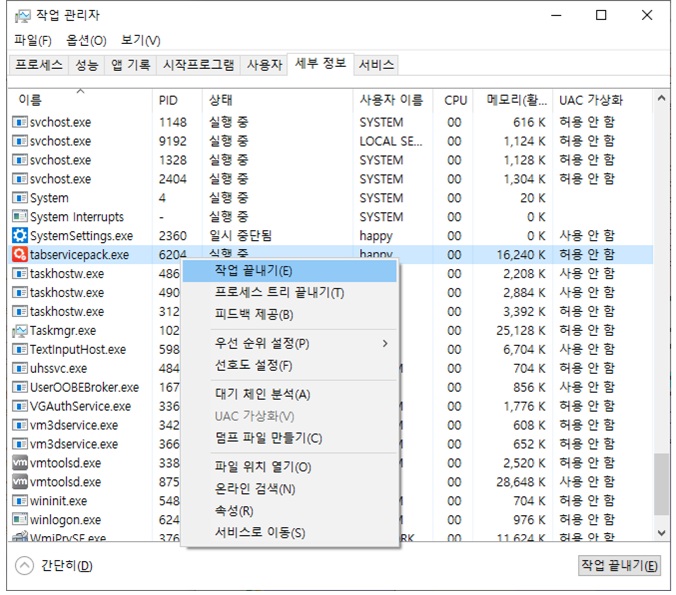Click the winlogon.exe process icon

pyautogui.click(x=20, y=520)
